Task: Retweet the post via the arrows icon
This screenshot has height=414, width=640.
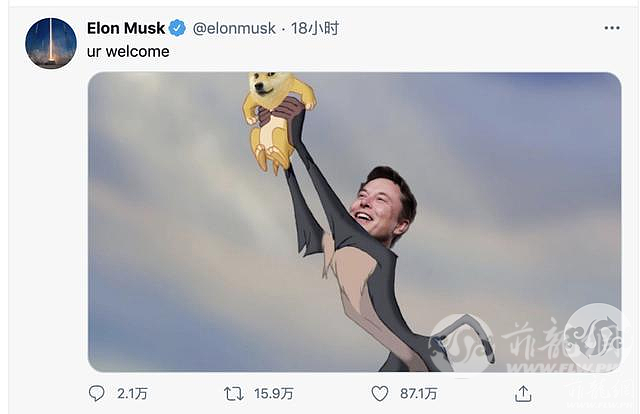Action: click(x=234, y=394)
